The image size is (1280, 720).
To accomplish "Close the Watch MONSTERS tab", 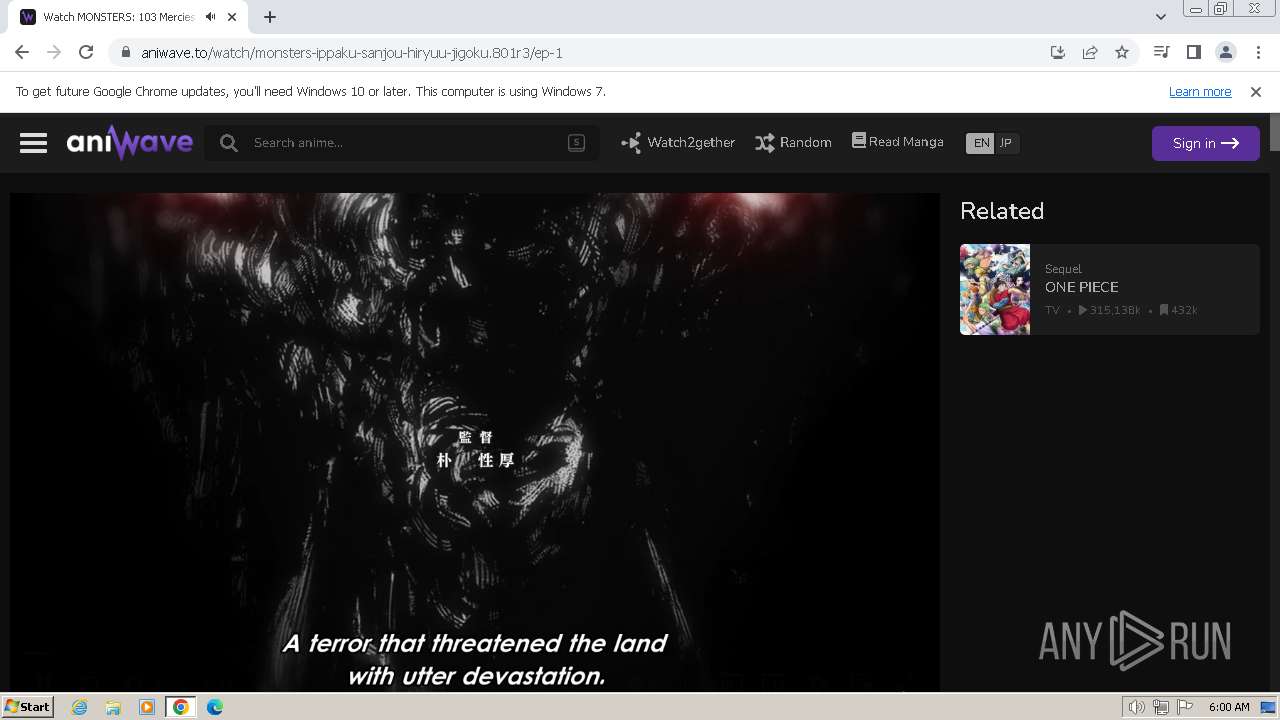I will tap(232, 17).
